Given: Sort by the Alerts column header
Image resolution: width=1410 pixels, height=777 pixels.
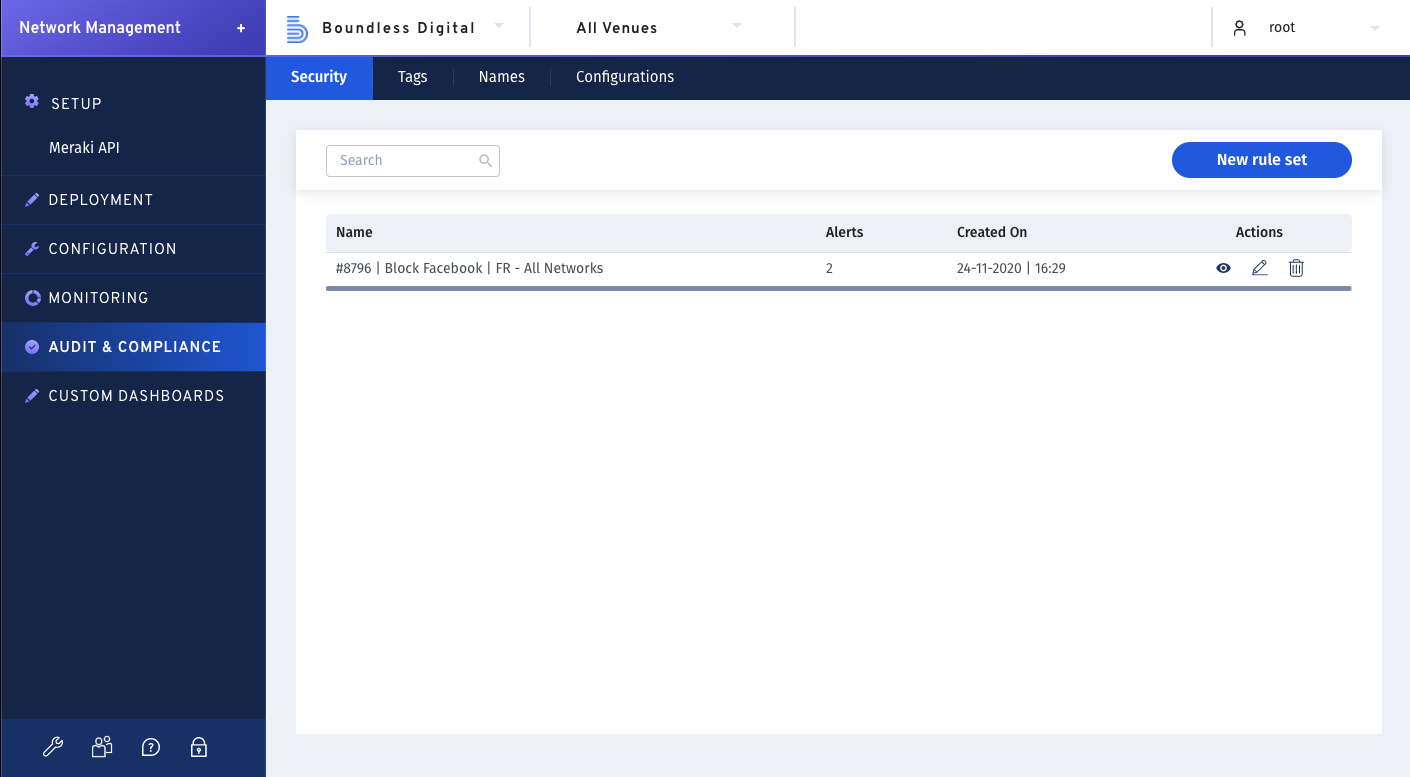Looking at the screenshot, I should coord(844,232).
